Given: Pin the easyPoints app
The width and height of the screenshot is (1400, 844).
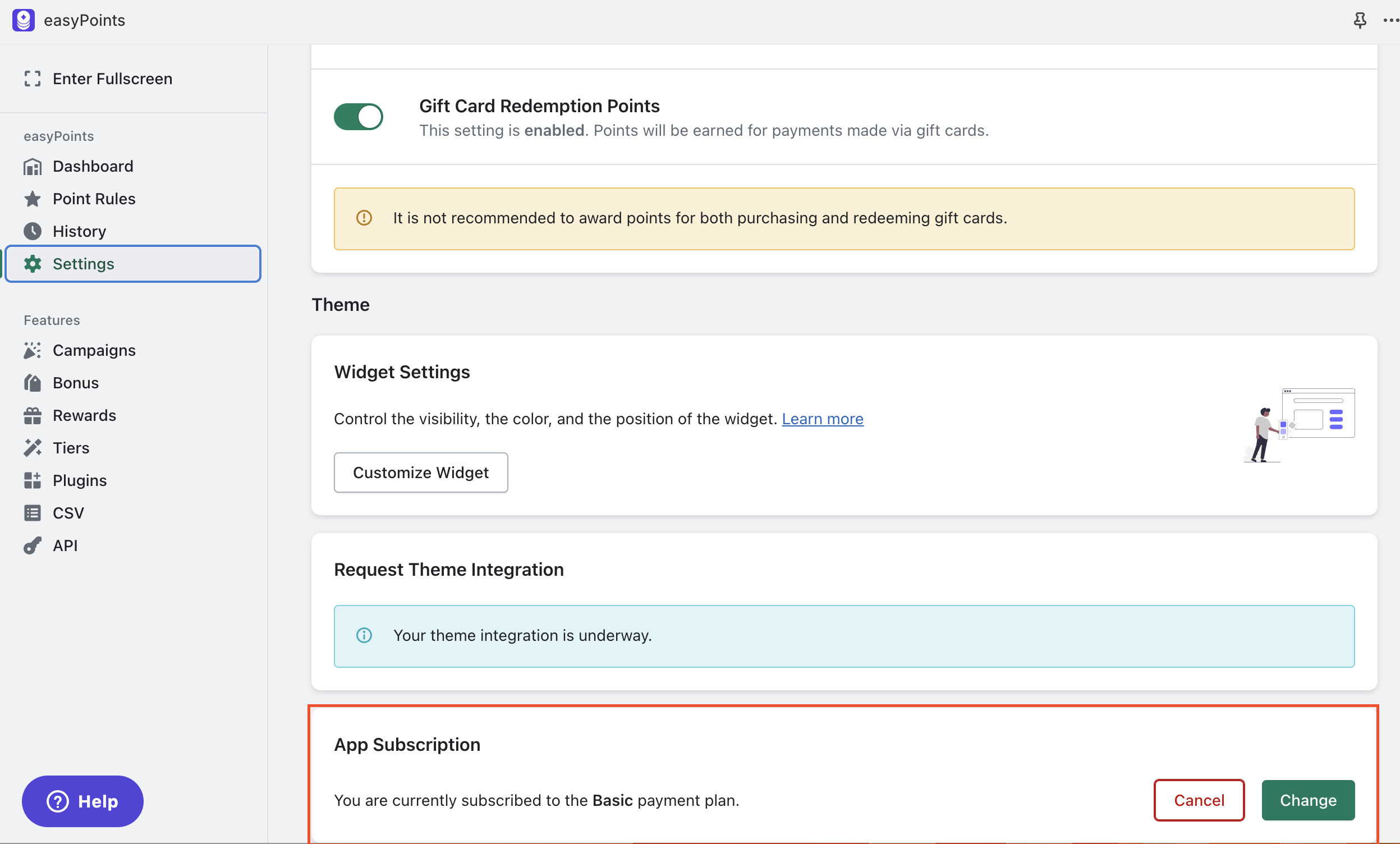Looking at the screenshot, I should click(x=1360, y=20).
